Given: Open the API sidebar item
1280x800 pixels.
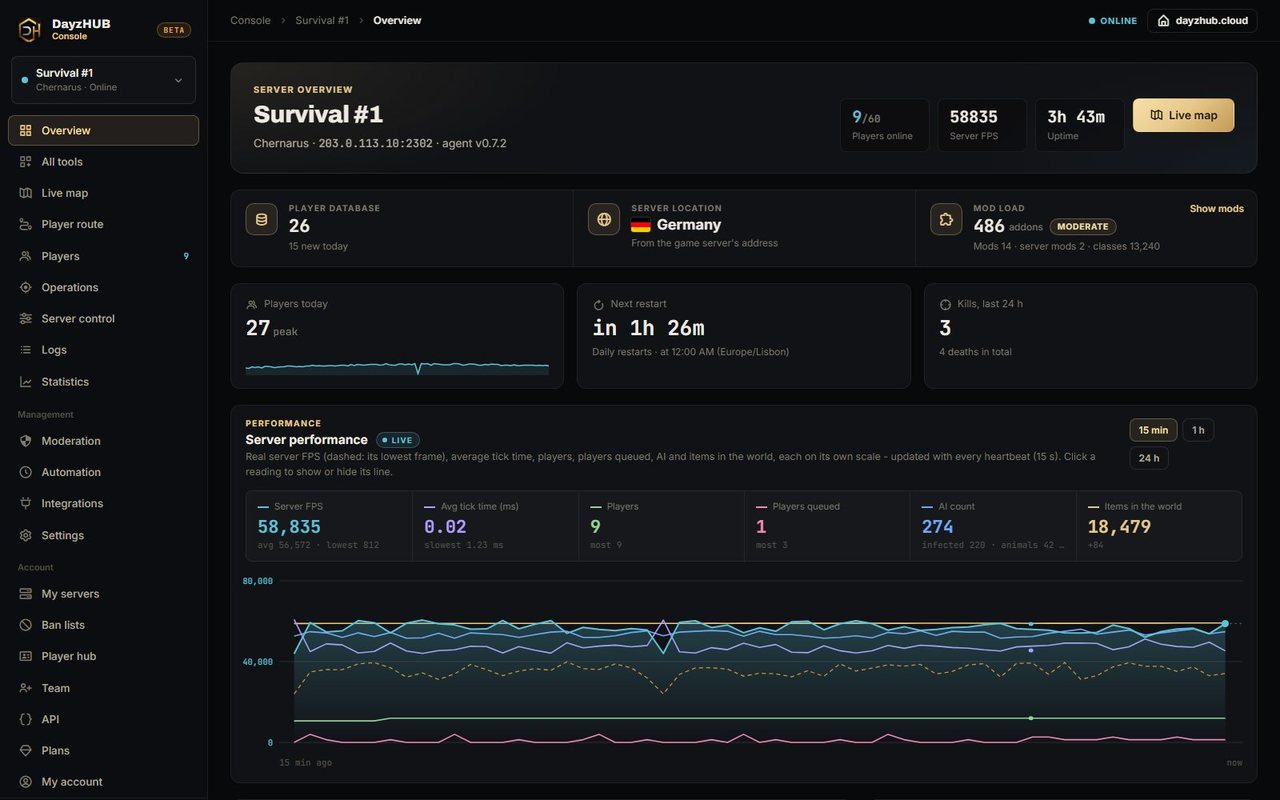Looking at the screenshot, I should click(104, 719).
